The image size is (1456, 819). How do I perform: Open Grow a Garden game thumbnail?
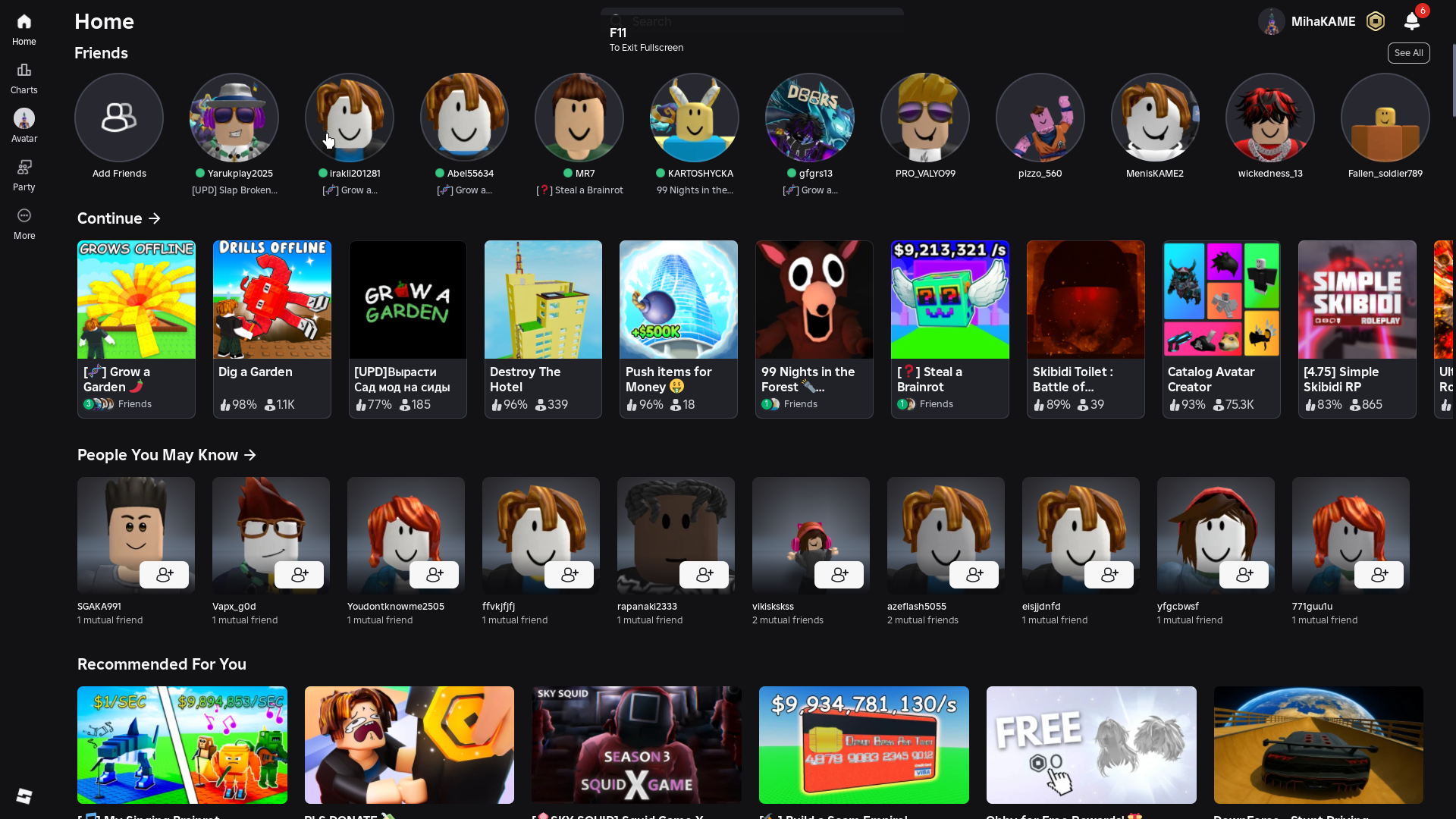coord(136,300)
